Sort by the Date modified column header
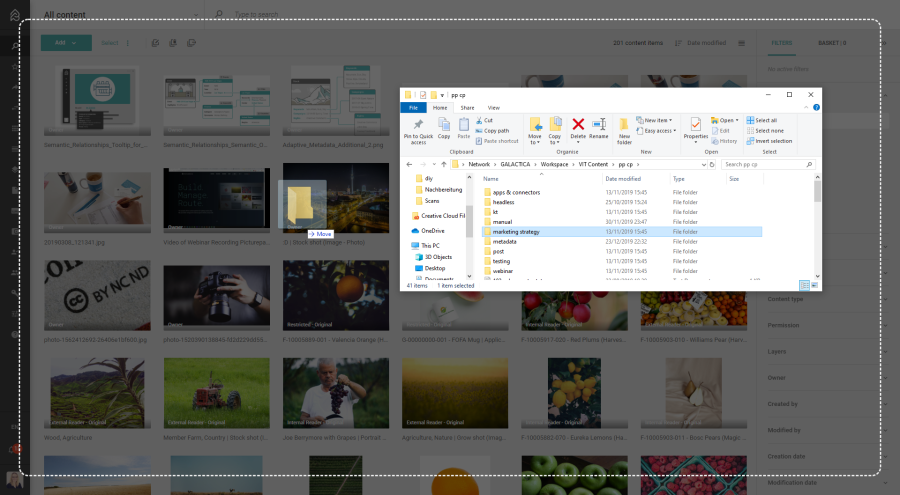The height and width of the screenshot is (495, 900). click(623, 179)
